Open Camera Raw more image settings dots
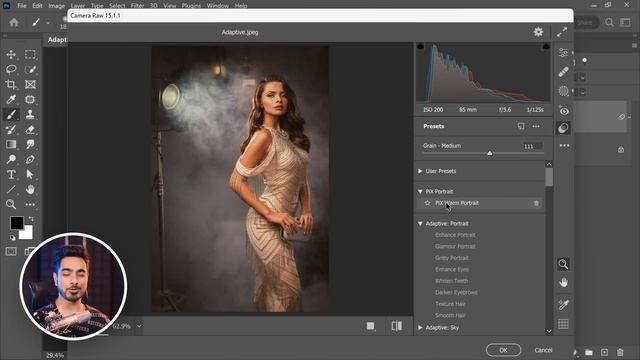This screenshot has height=360, width=640. (564, 145)
